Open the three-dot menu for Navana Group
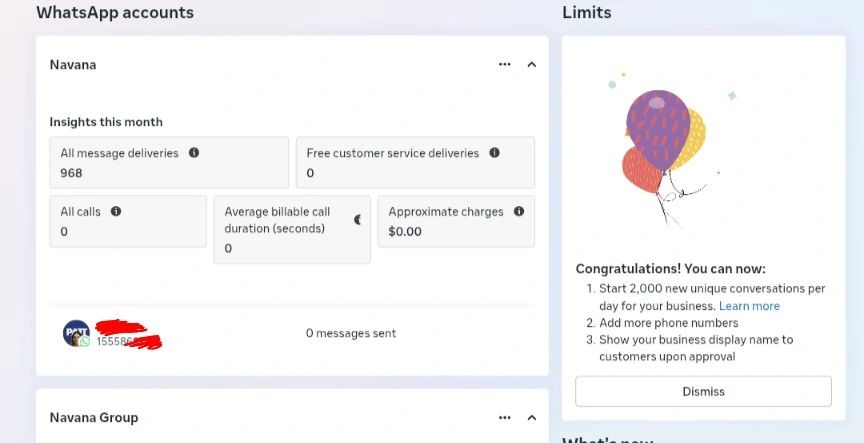This screenshot has height=443, width=864. click(x=504, y=418)
